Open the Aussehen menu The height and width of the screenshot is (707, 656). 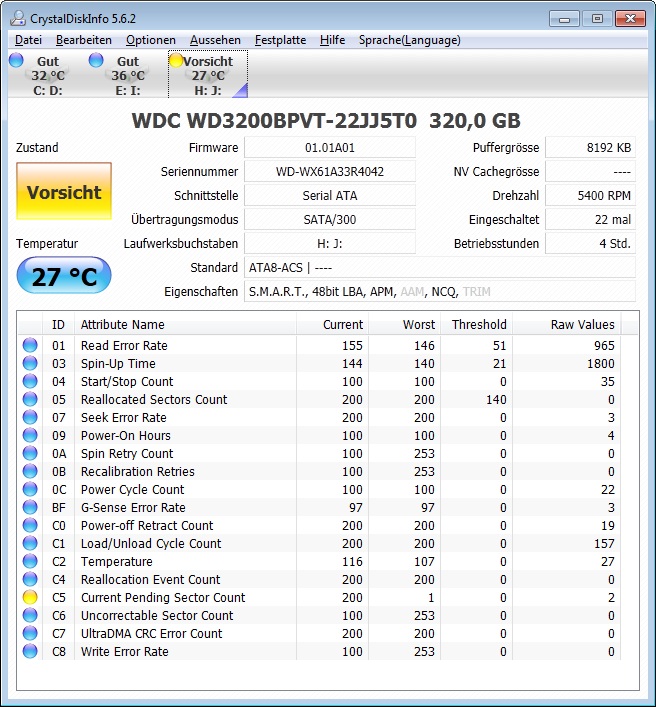tap(215, 40)
